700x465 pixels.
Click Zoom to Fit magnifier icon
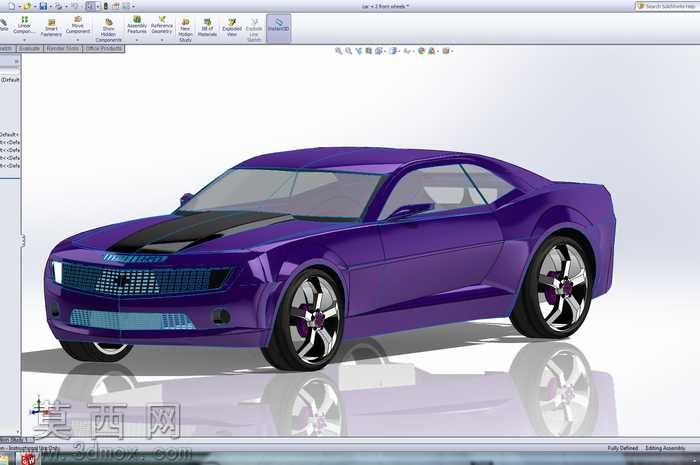[338, 51]
